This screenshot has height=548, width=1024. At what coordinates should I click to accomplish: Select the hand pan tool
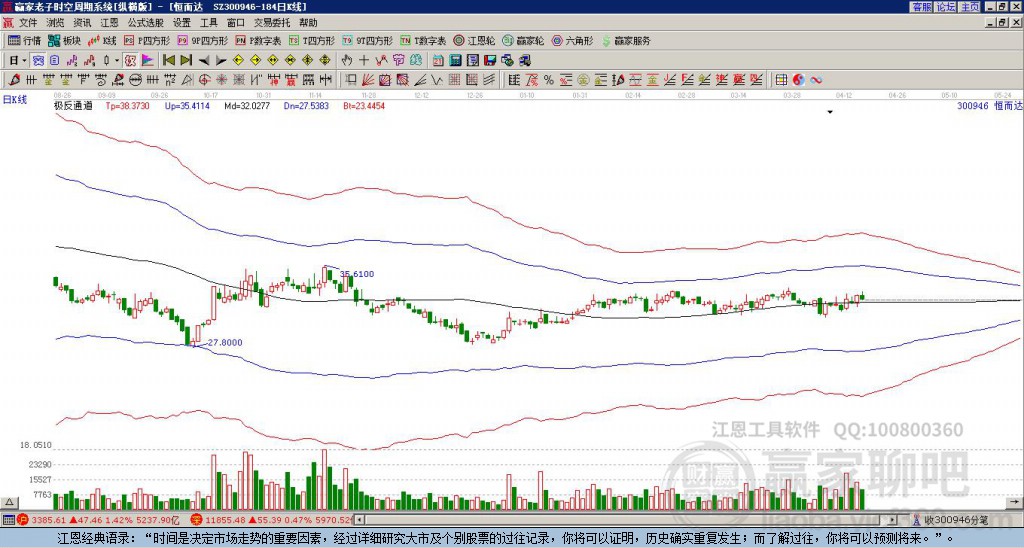(347, 61)
